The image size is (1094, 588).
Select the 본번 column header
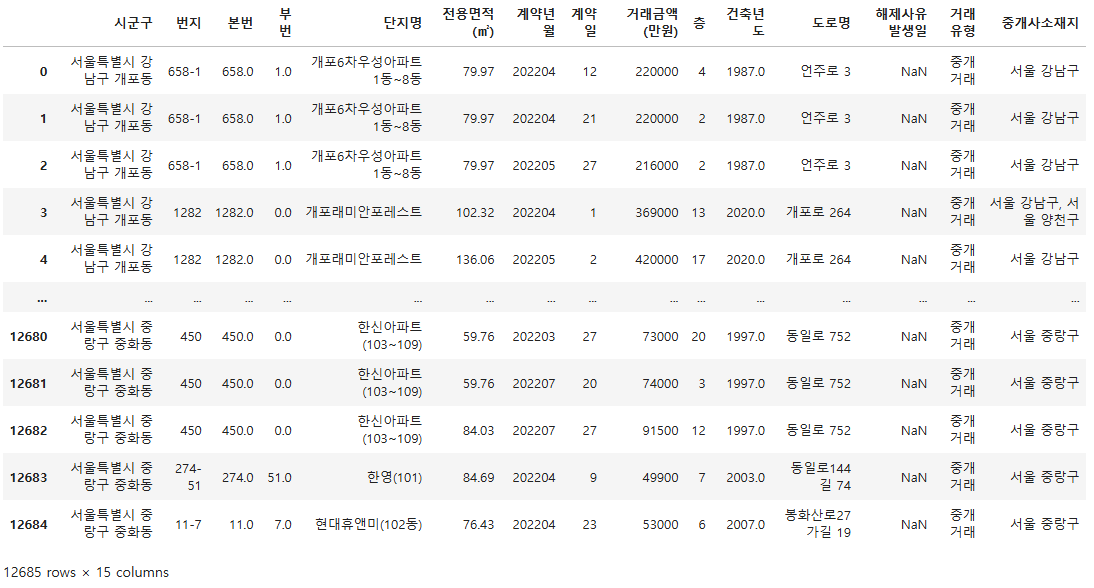(x=241, y=23)
